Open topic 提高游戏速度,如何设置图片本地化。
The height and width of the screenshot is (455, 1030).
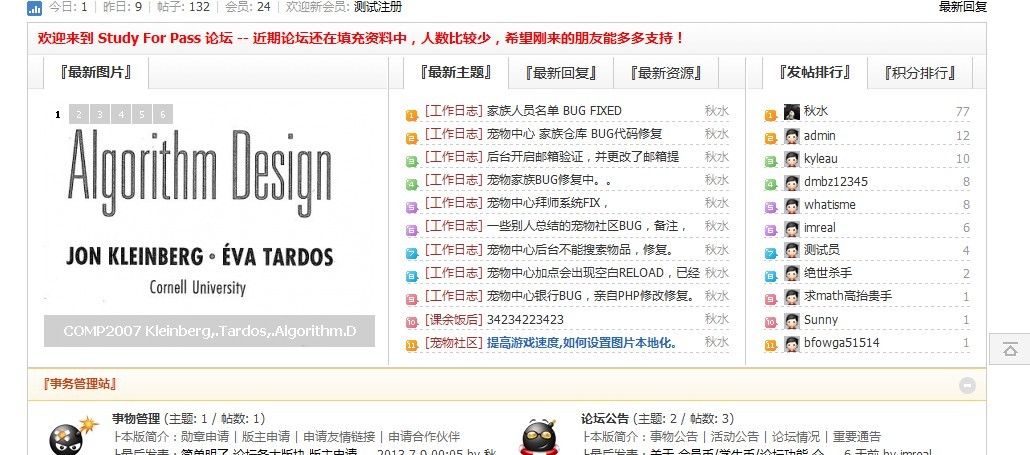(x=582, y=343)
